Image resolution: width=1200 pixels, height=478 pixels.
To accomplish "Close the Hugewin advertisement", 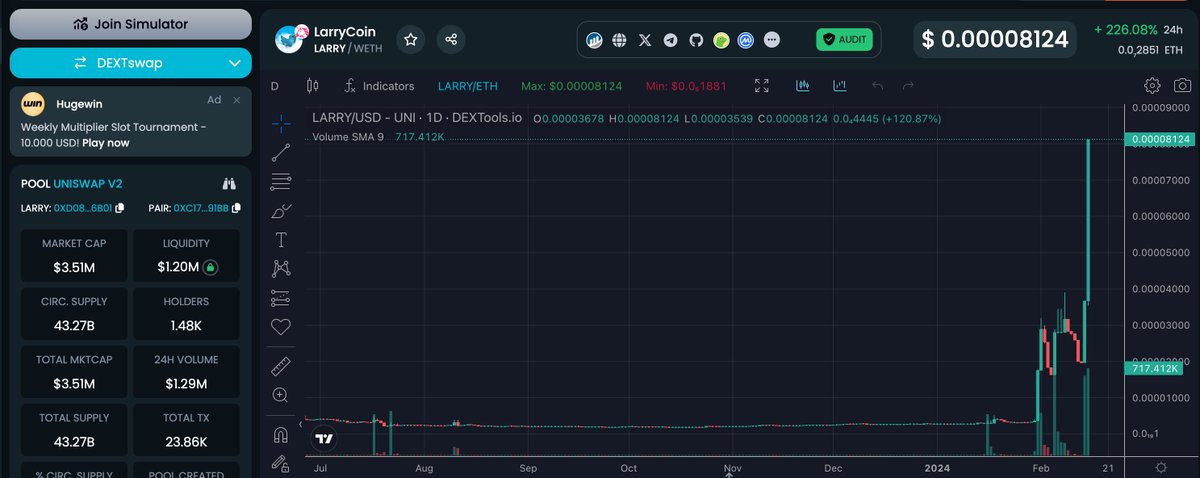I will [x=237, y=100].
